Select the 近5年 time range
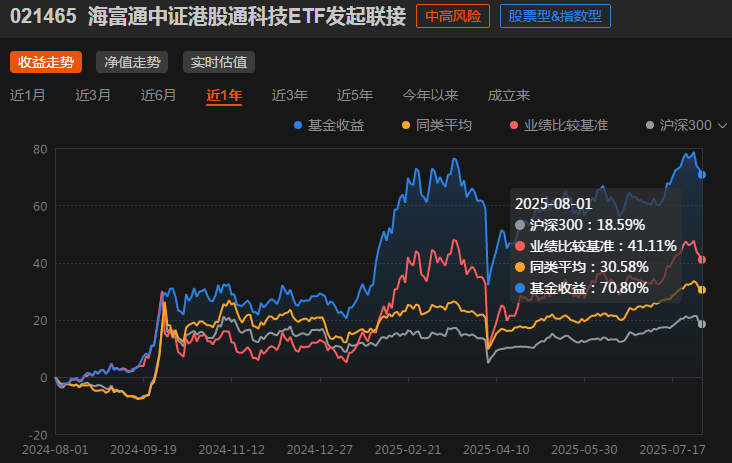 (355, 95)
